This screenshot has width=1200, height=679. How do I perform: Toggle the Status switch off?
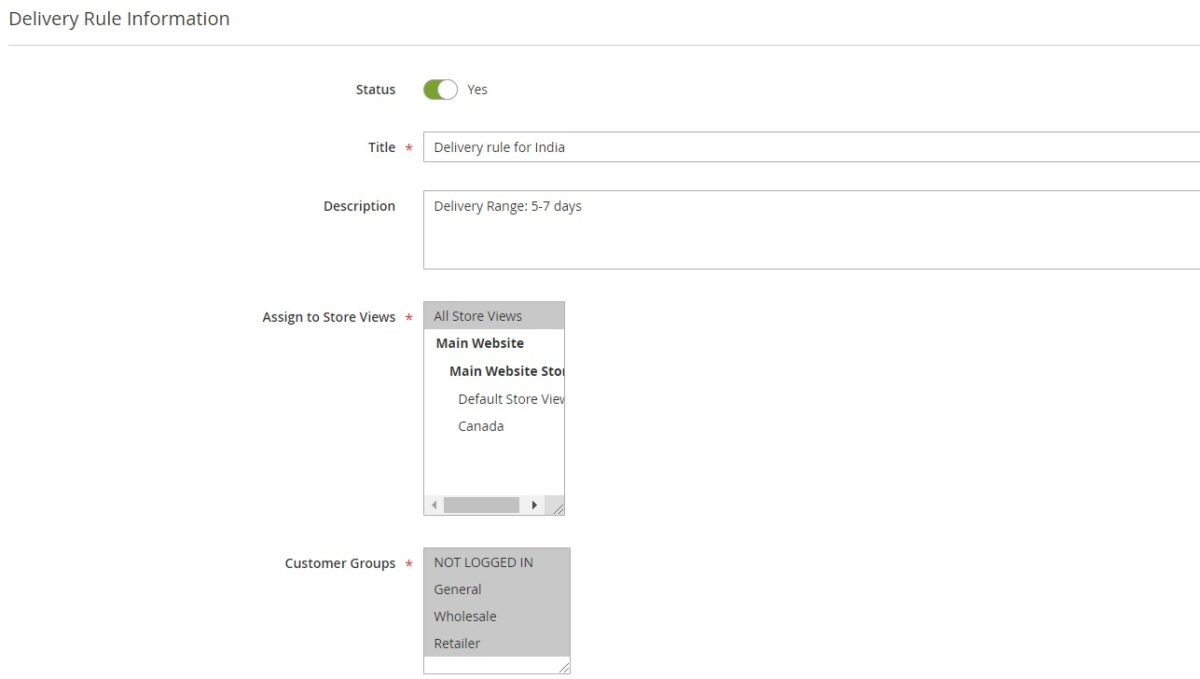[x=441, y=89]
